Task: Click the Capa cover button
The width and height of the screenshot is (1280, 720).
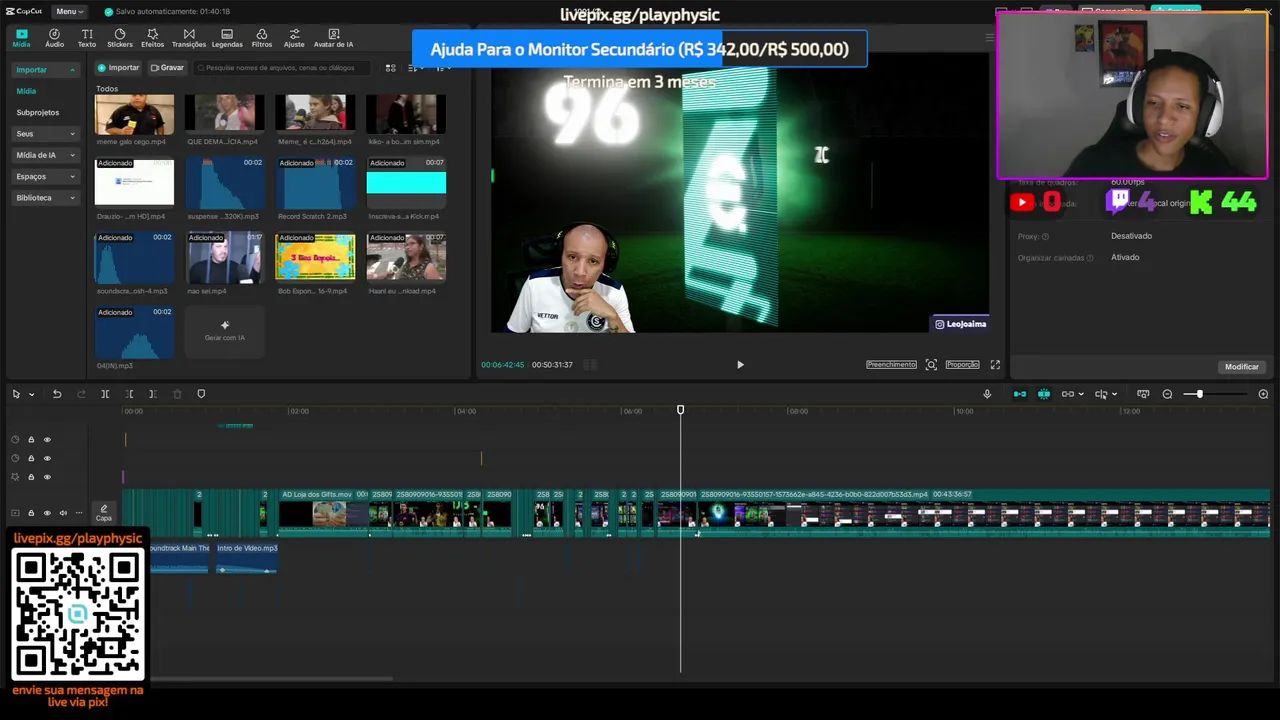Action: 104,513
